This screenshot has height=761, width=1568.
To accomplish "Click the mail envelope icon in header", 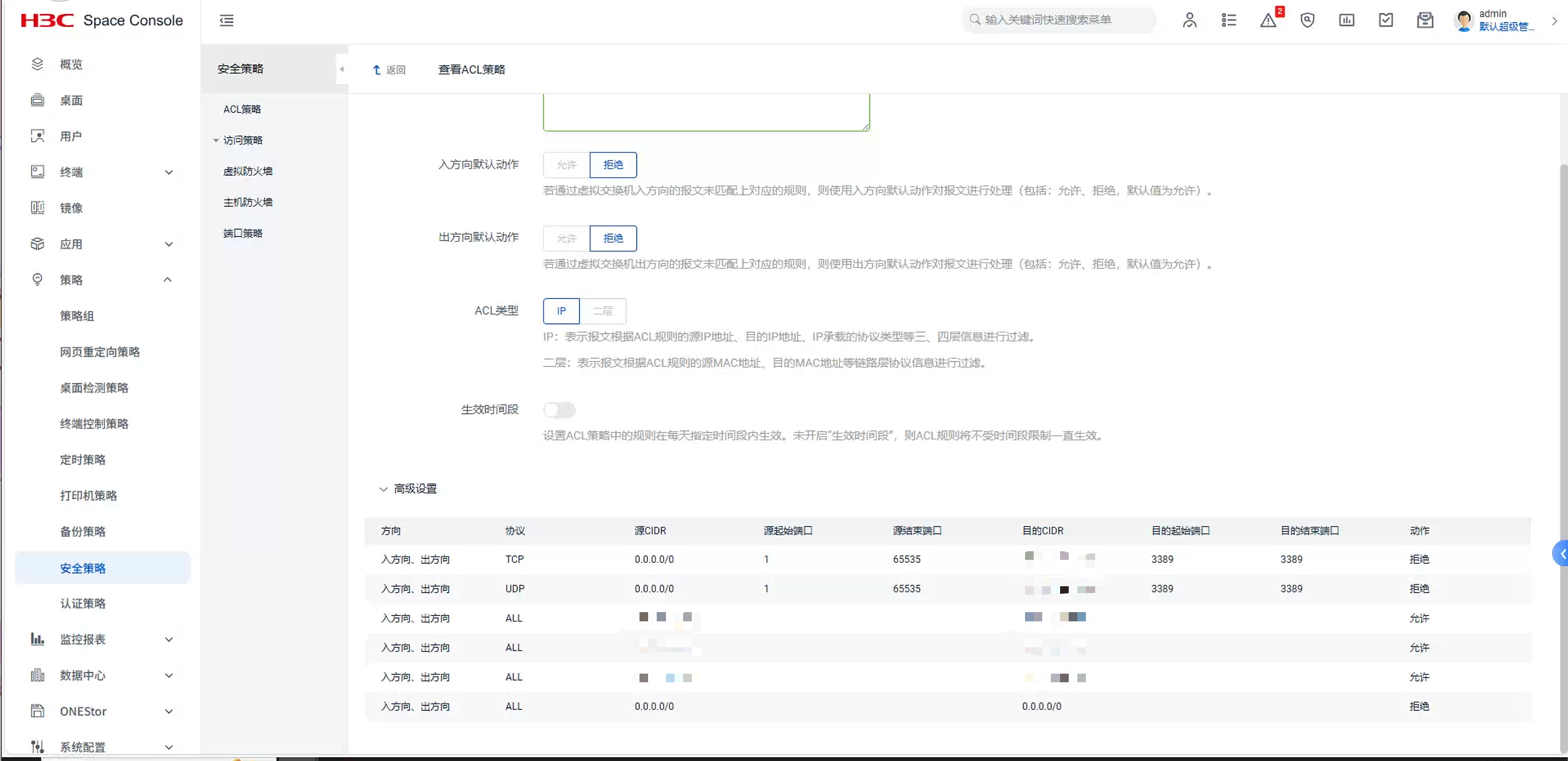I will 1425,20.
